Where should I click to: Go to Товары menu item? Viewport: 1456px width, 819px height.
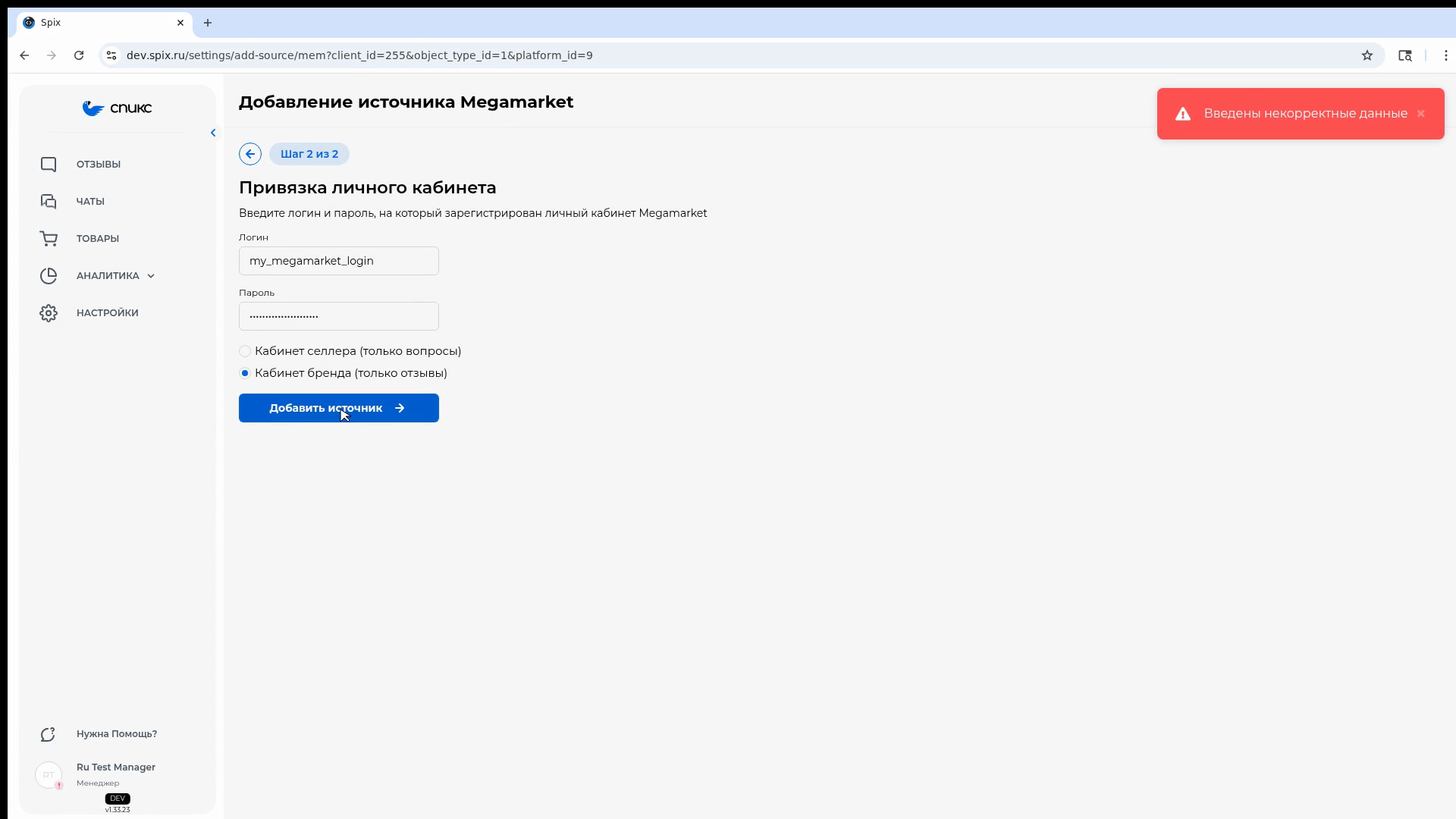point(98,239)
